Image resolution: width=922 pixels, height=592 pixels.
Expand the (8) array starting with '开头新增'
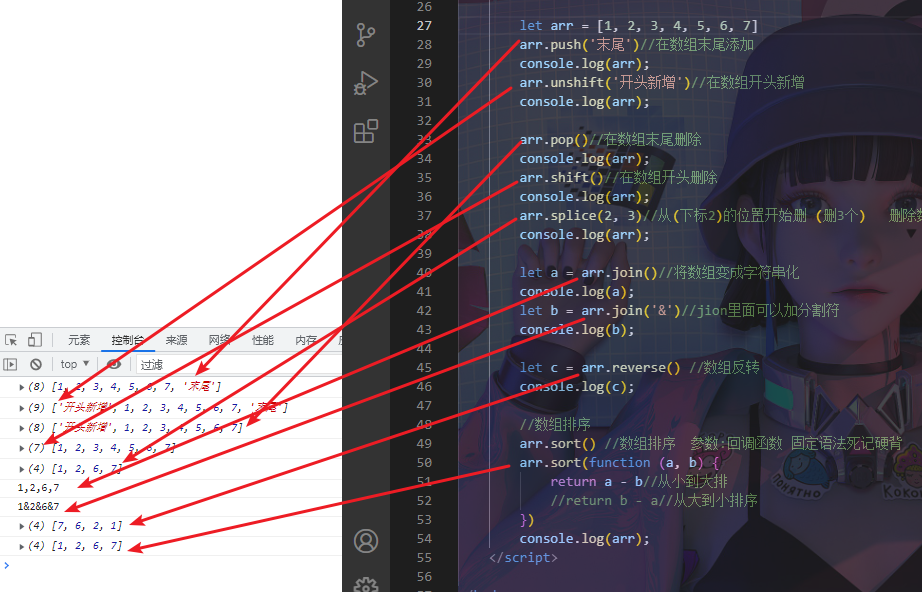point(22,428)
